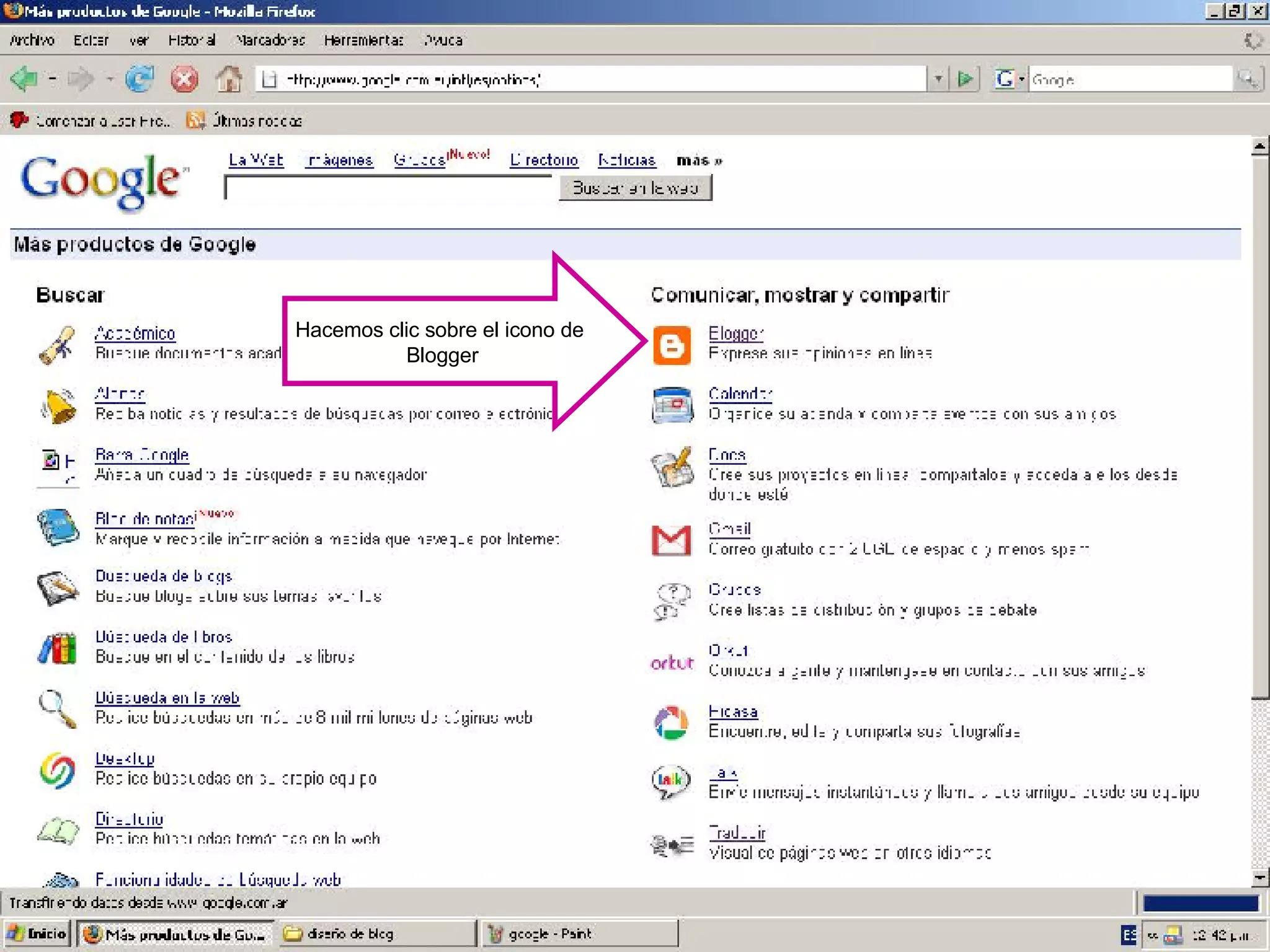The image size is (1270, 952).
Task: Open the Editar menu
Action: 91,40
